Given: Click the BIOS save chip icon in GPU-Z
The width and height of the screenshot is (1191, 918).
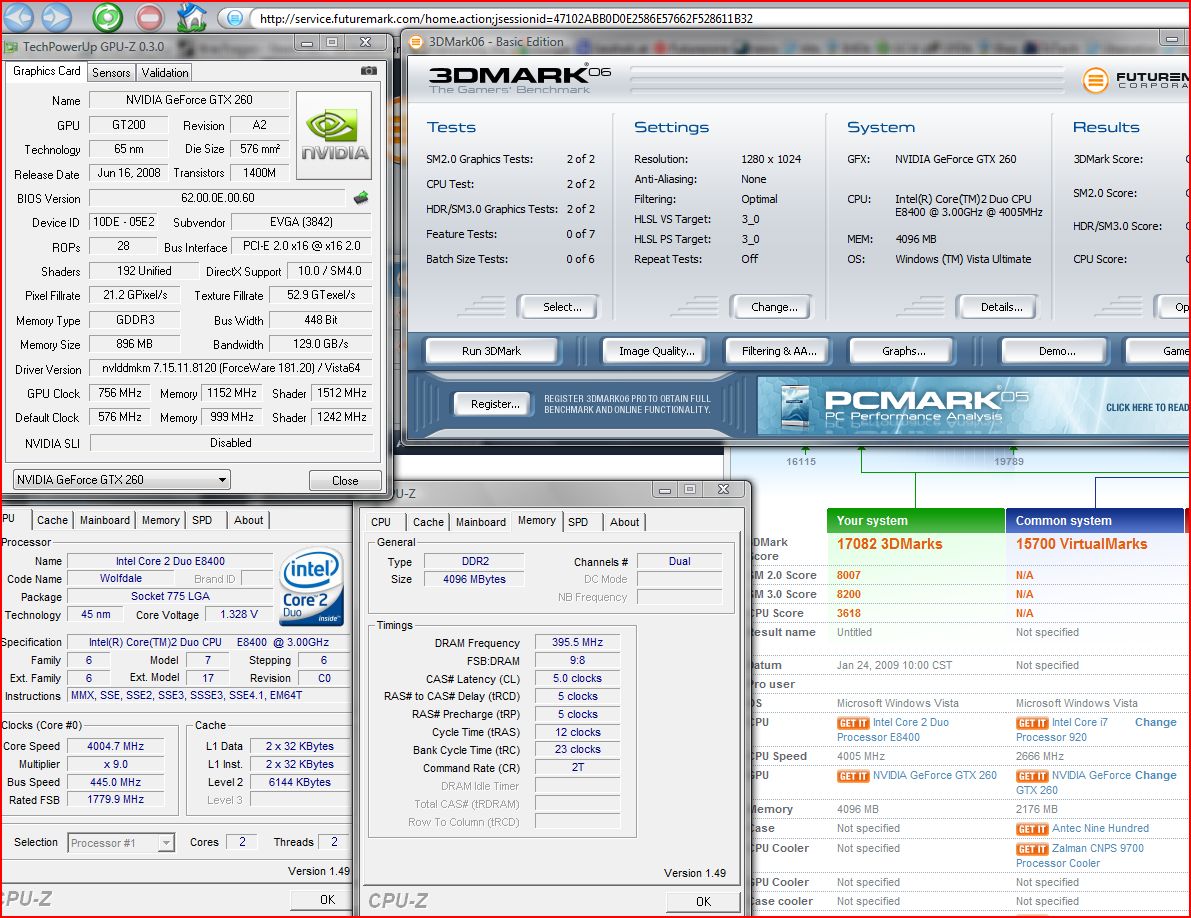Looking at the screenshot, I should pos(362,198).
